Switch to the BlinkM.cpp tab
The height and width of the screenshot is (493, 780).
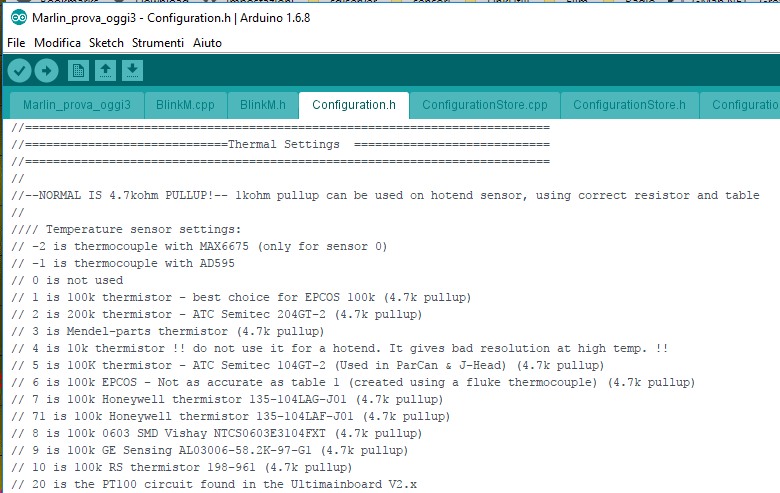pyautogui.click(x=185, y=105)
